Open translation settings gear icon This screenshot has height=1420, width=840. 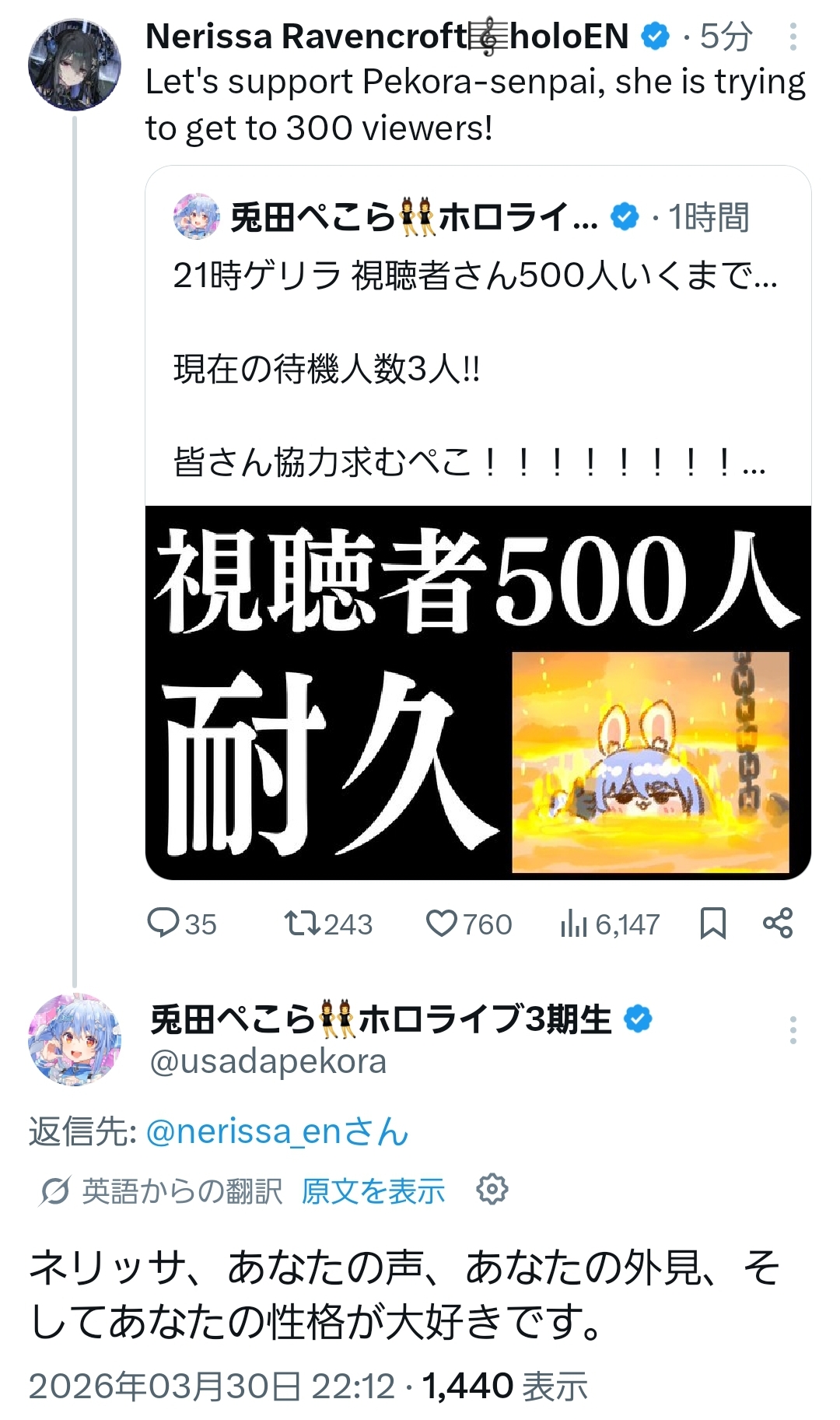[x=492, y=1189]
